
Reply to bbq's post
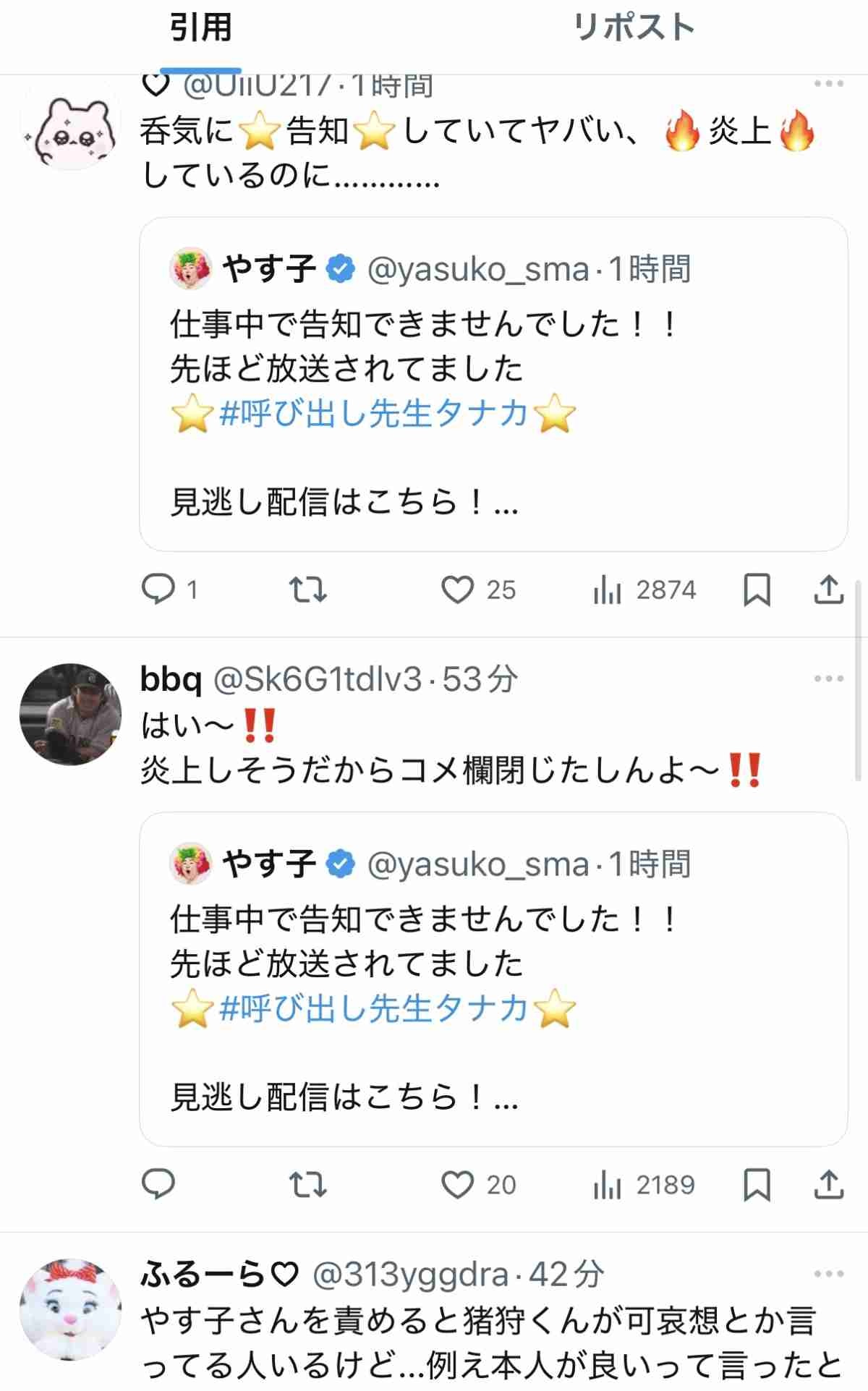[x=158, y=1185]
